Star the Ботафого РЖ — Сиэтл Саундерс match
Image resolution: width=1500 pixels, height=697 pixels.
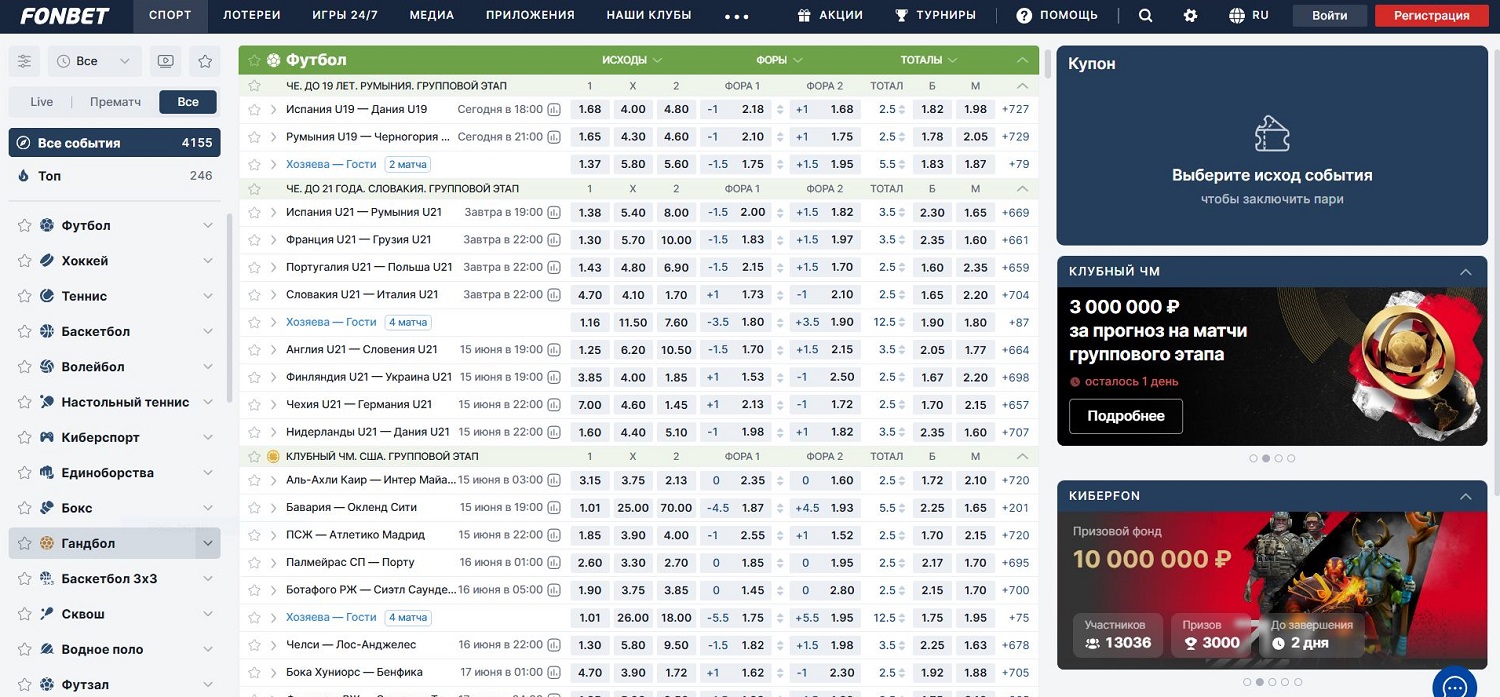[x=254, y=590]
